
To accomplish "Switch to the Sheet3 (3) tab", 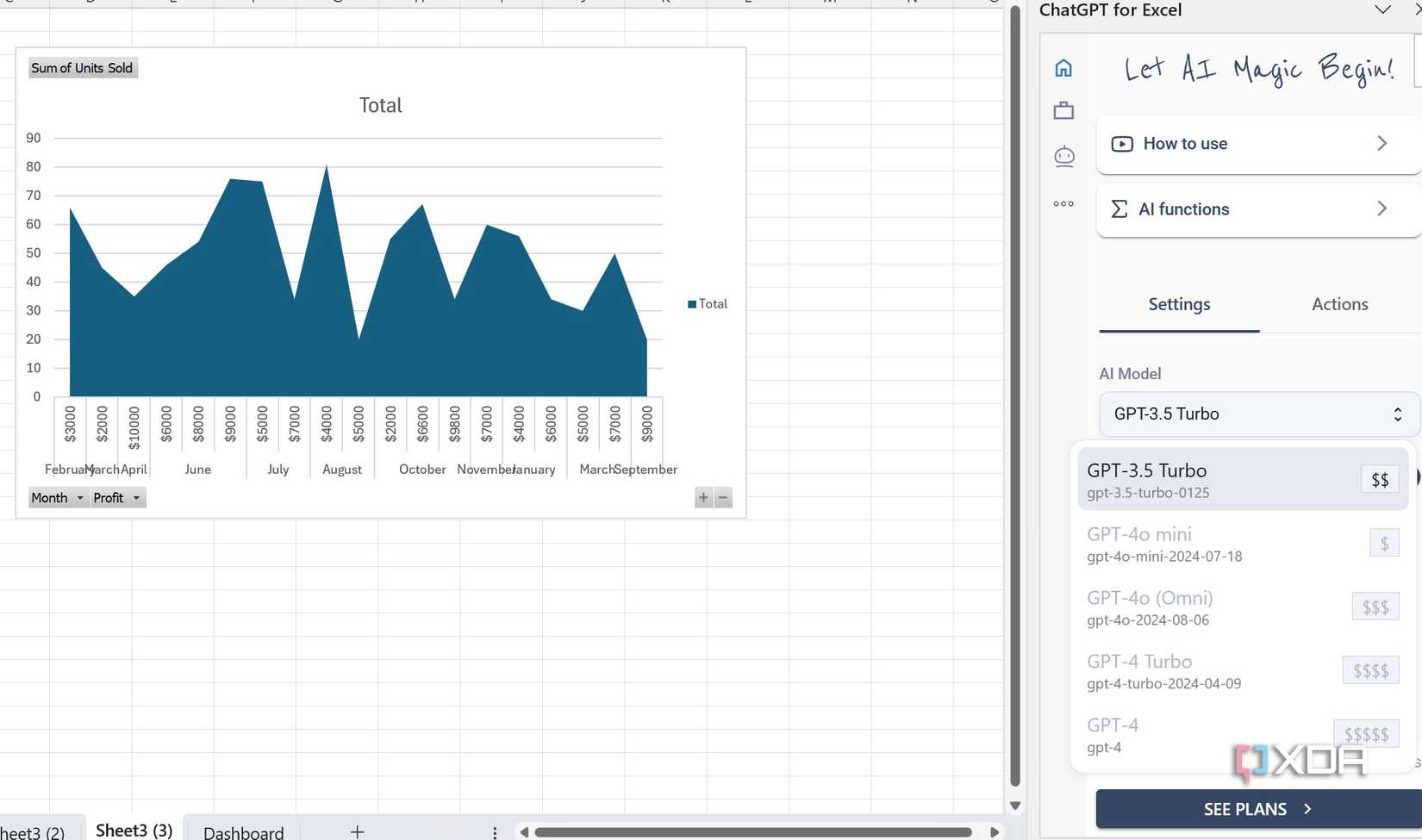I will click(134, 831).
